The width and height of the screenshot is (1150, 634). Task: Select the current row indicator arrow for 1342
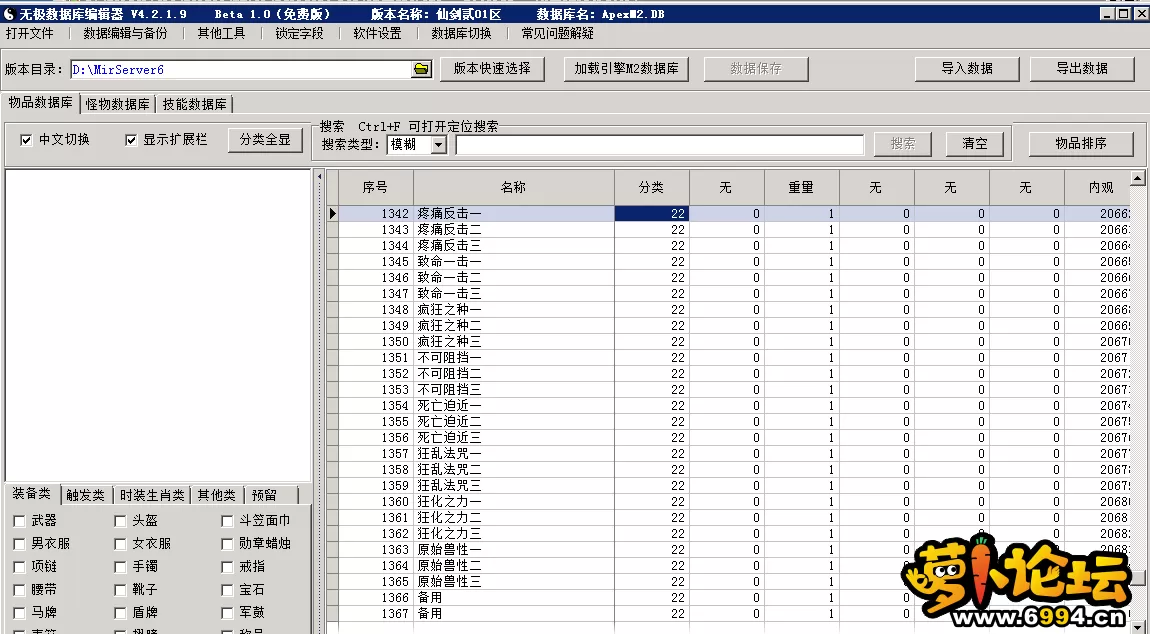(x=332, y=214)
